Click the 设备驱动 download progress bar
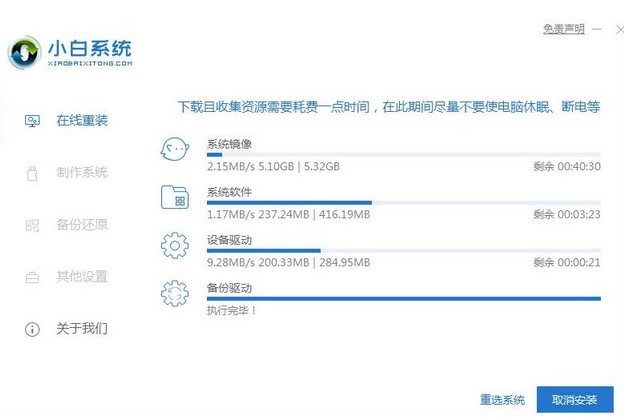 pyautogui.click(x=403, y=250)
